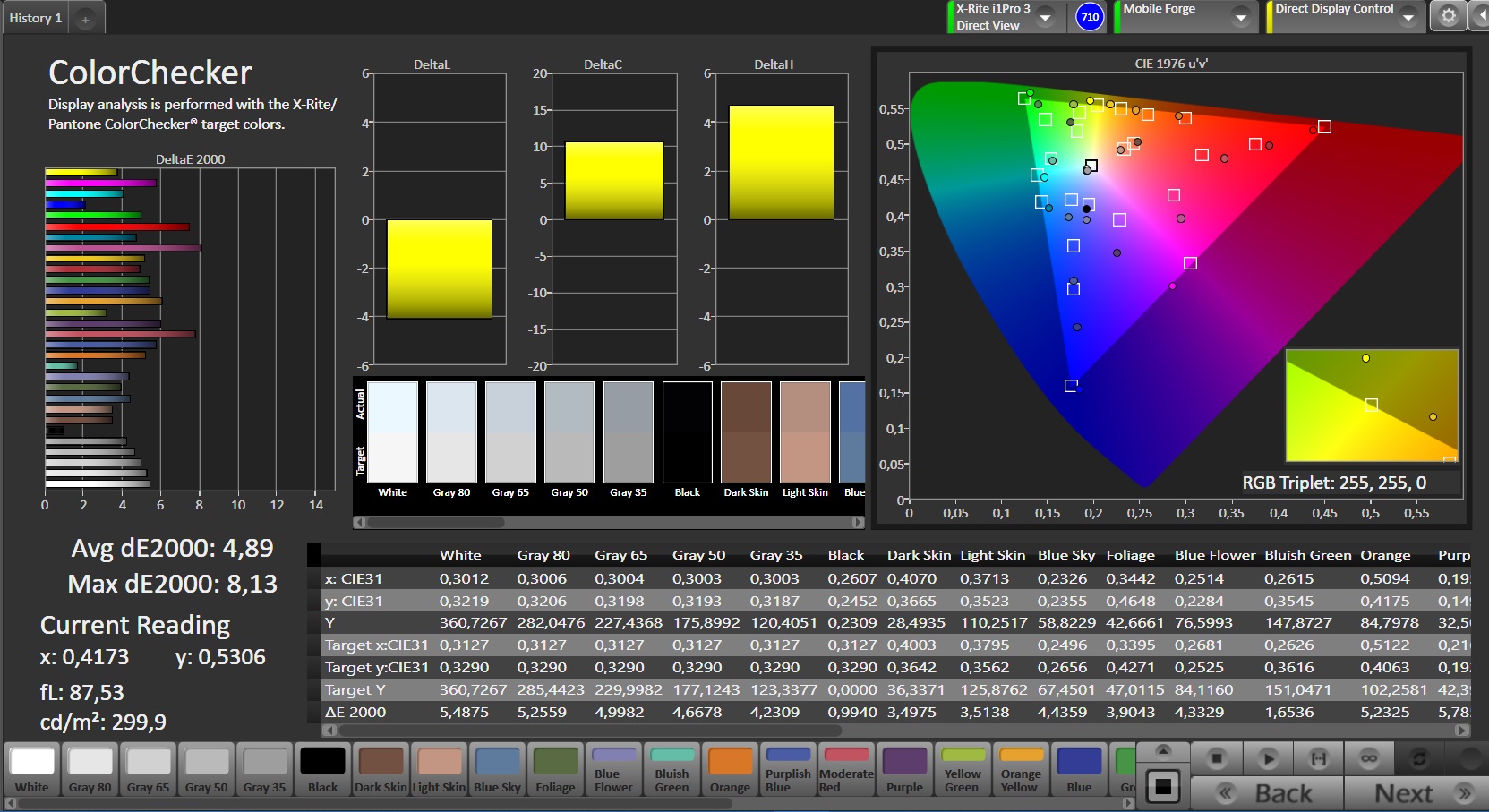Viewport: 1489px width, 812px height.
Task: Click the DeltaL bar chart
Action: (x=439, y=219)
